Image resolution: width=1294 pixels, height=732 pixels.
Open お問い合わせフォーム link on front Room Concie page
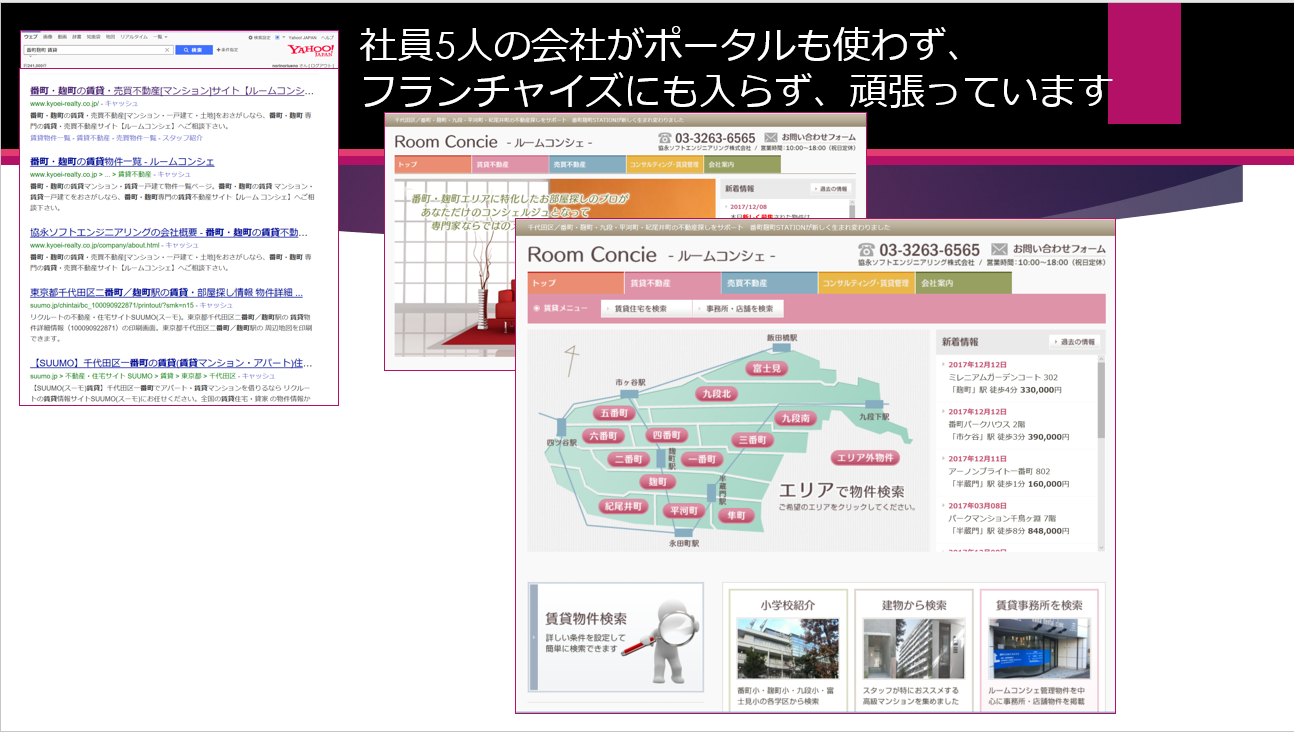[x=1059, y=249]
